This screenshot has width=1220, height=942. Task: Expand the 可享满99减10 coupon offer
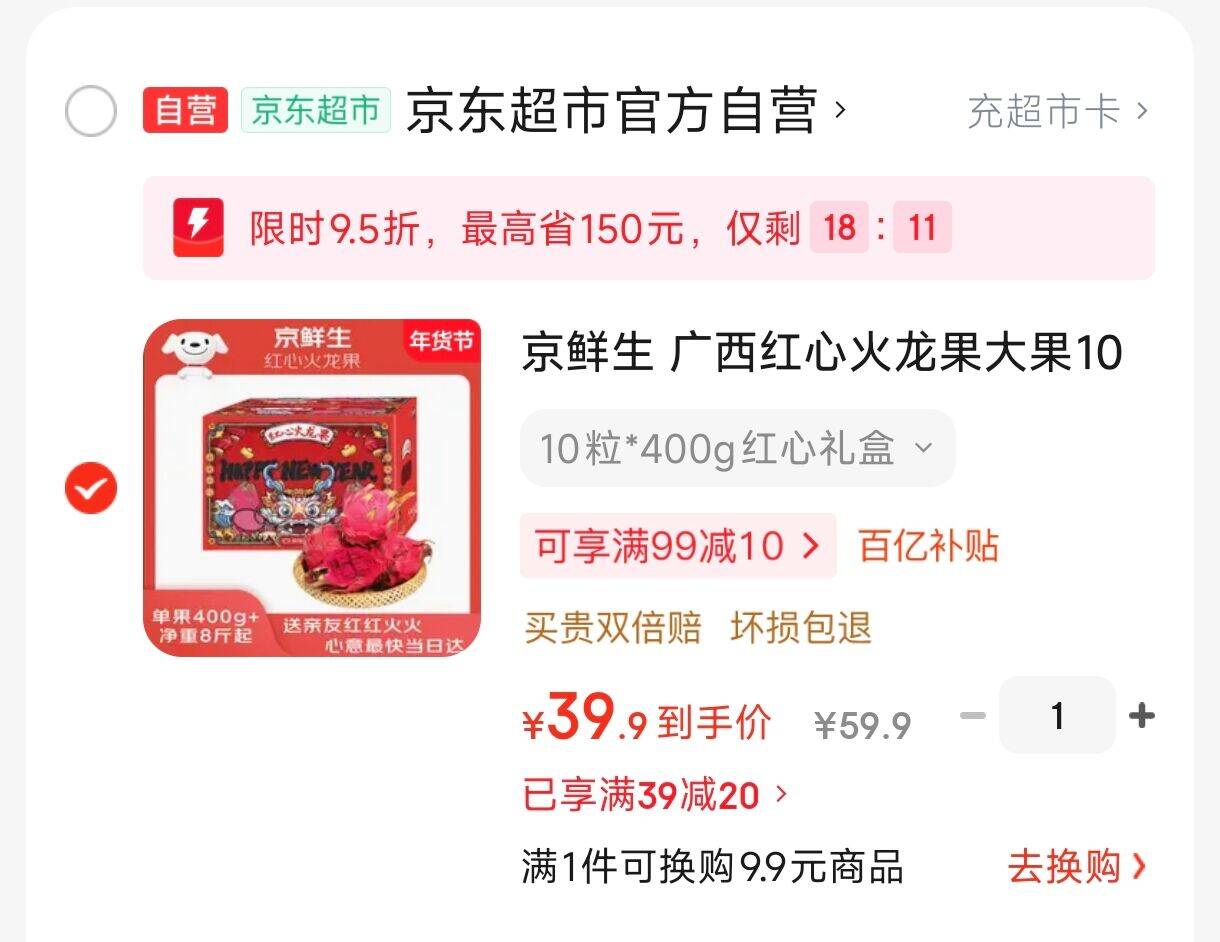click(x=678, y=546)
